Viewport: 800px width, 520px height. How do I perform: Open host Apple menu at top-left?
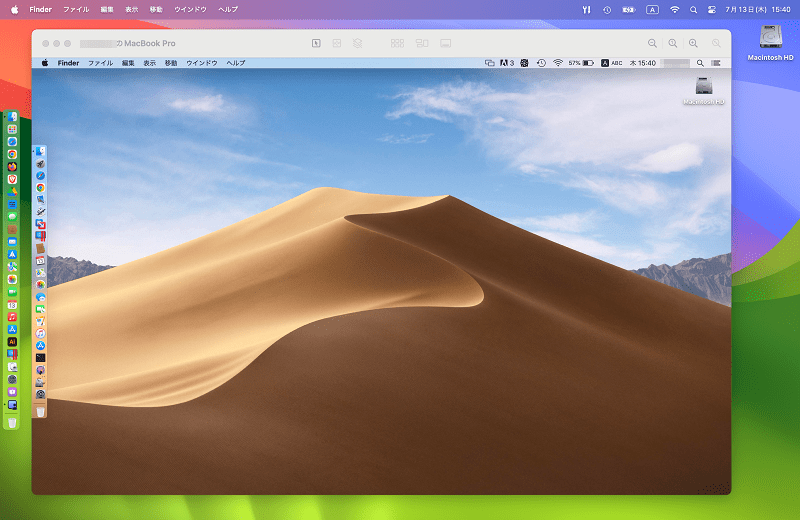[x=14, y=10]
